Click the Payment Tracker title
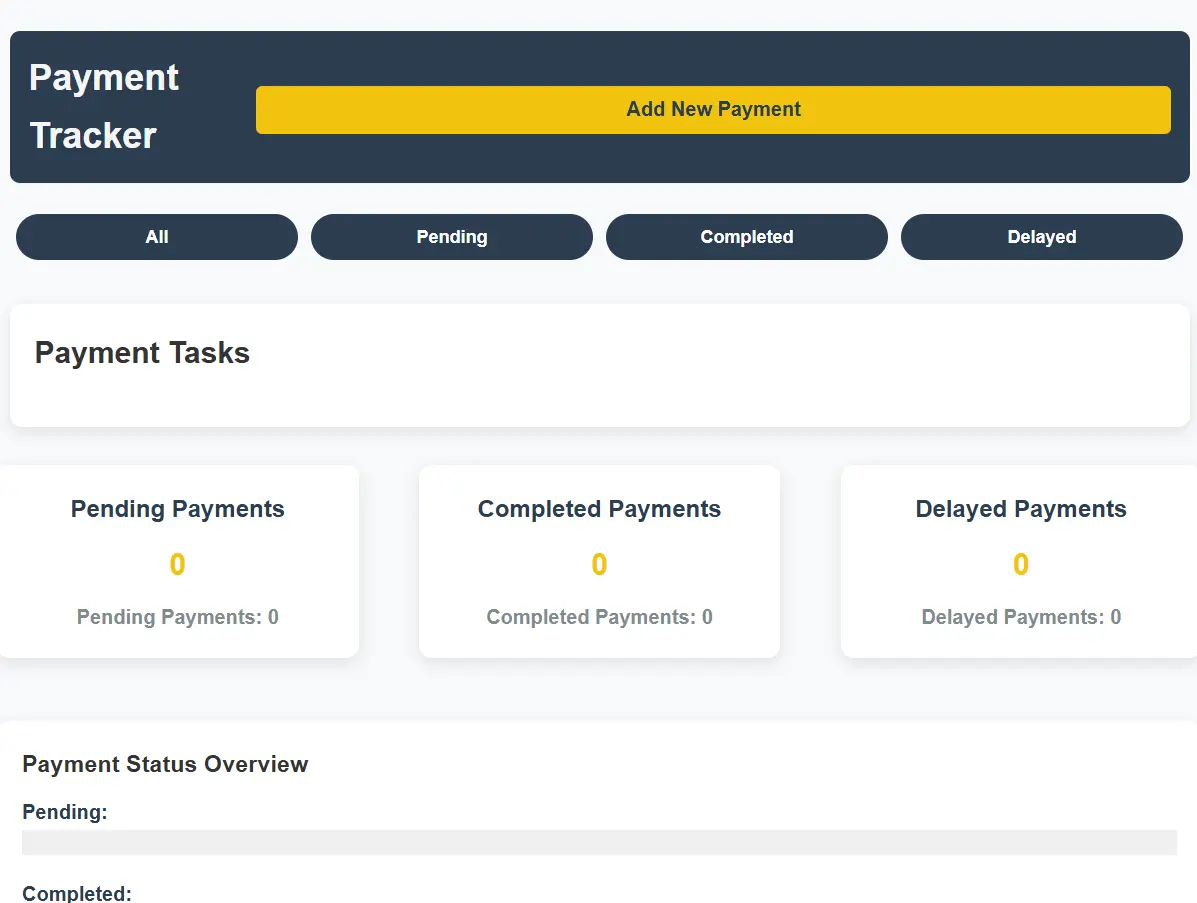1197x903 pixels. [x=104, y=106]
